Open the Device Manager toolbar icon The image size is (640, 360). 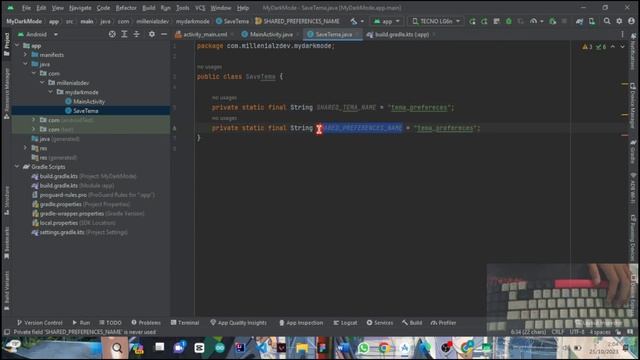point(592,21)
